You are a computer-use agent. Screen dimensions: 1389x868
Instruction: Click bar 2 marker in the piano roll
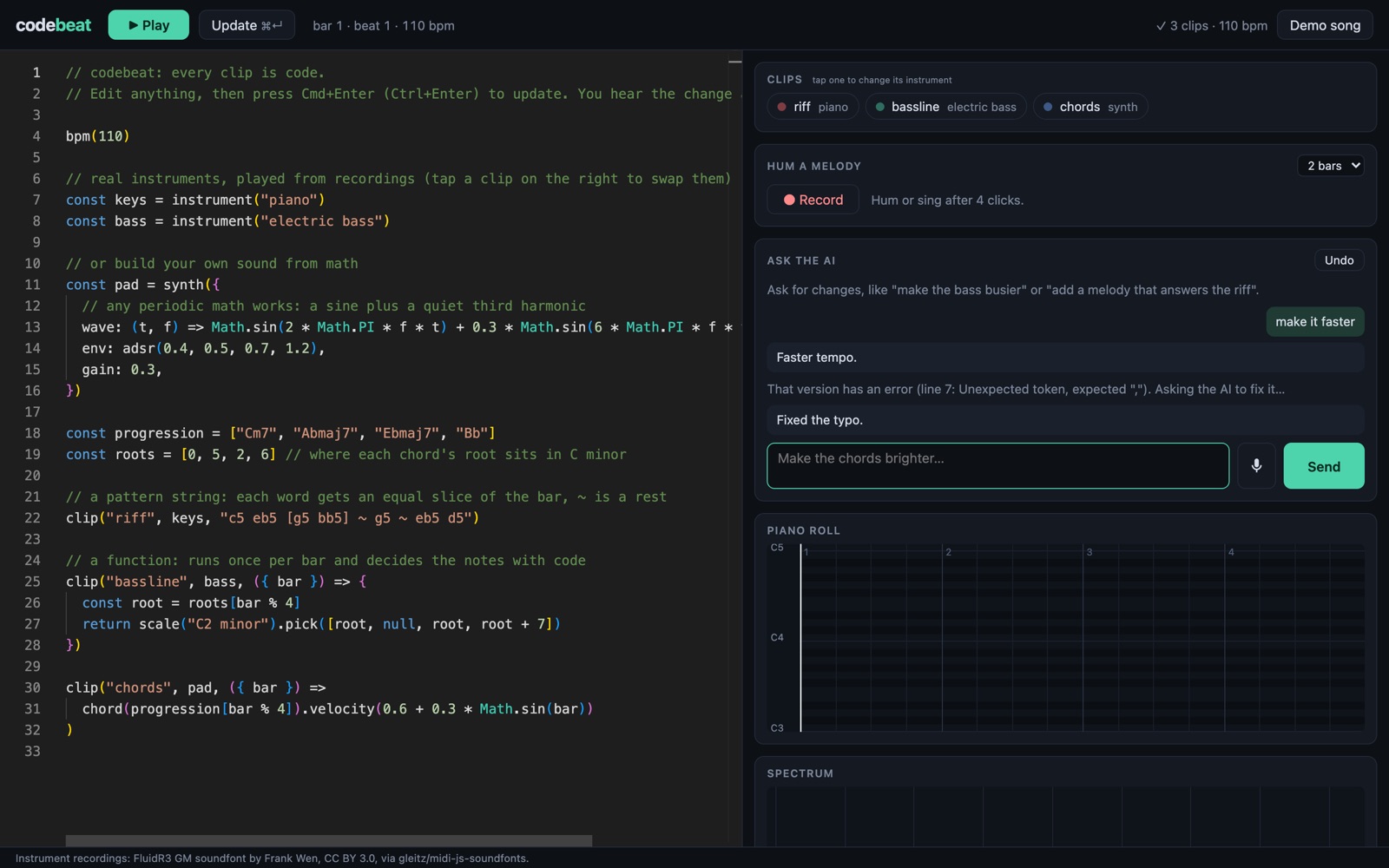pos(948,552)
